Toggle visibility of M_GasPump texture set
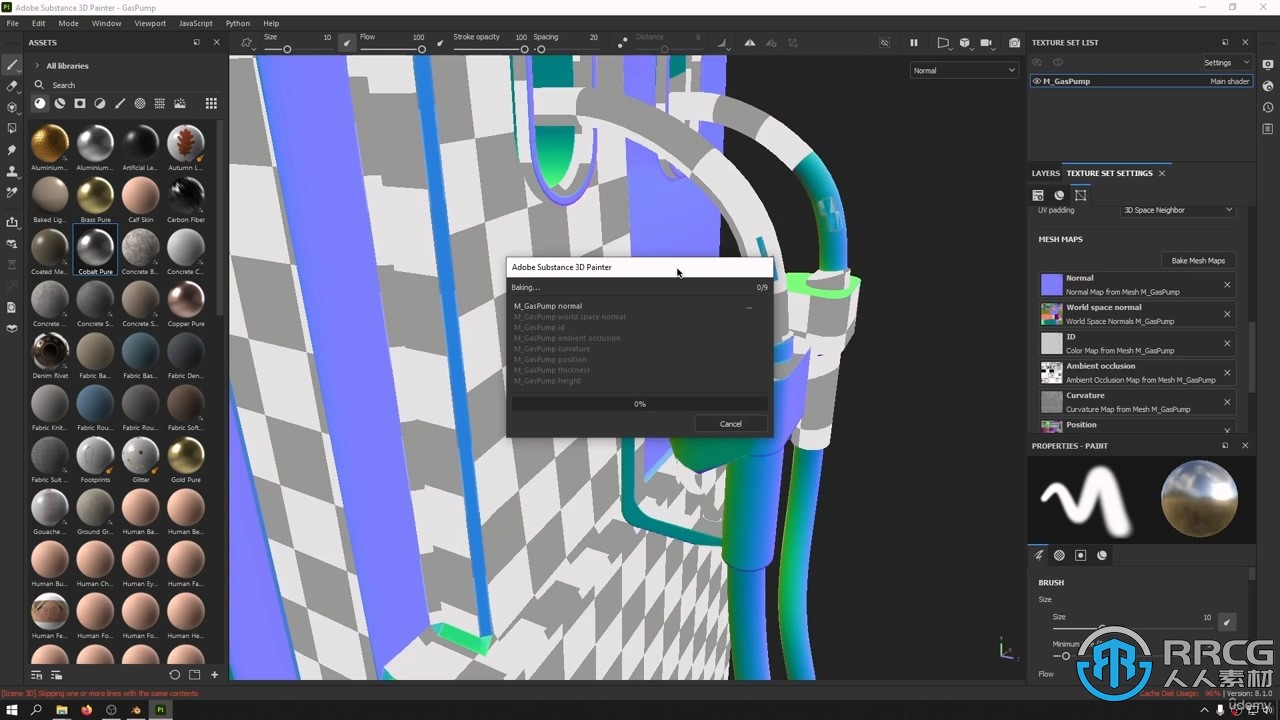Image resolution: width=1280 pixels, height=720 pixels. [x=1037, y=81]
